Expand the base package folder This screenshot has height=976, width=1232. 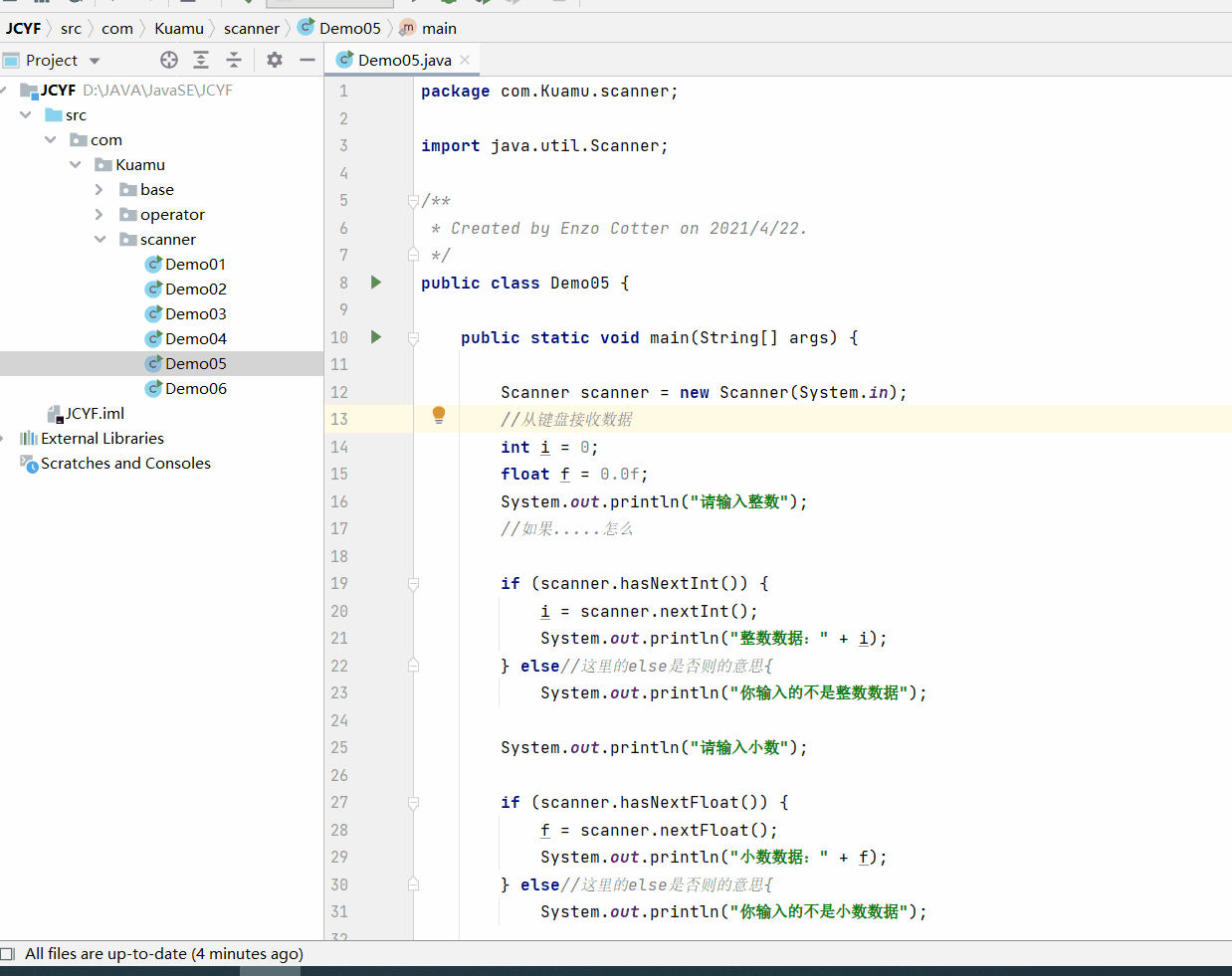(99, 189)
